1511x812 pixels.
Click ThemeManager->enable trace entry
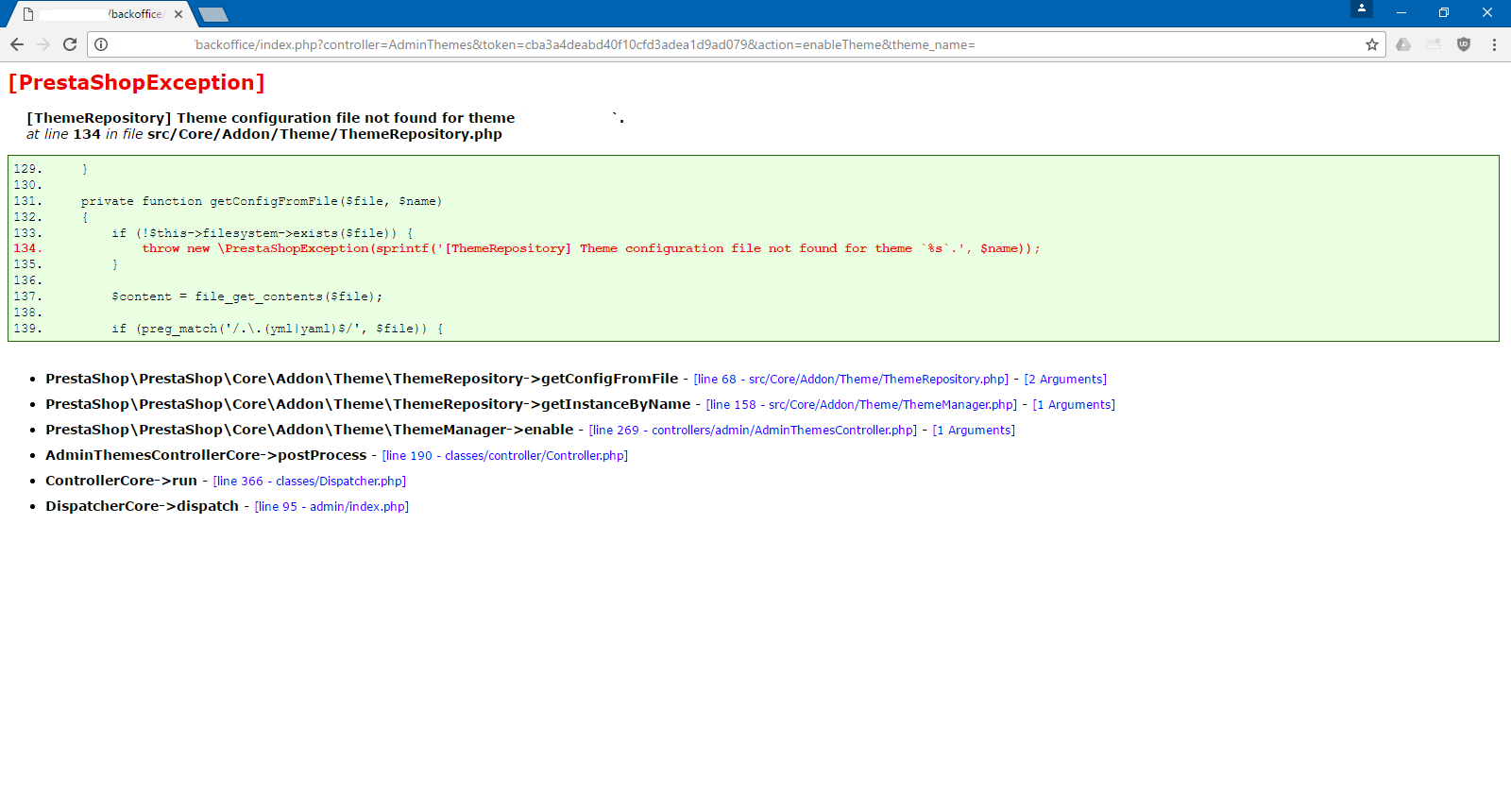pyautogui.click(x=310, y=430)
